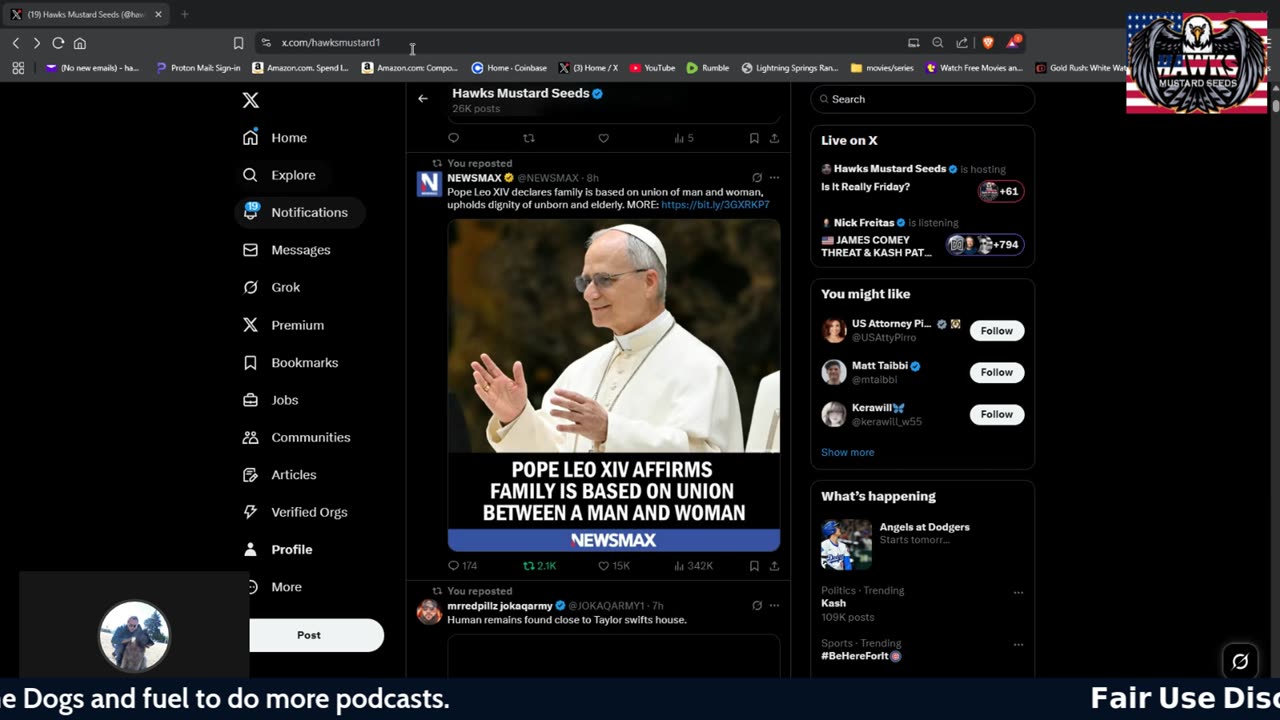The image size is (1280, 720).
Task: Click the Search field on X
Action: click(x=922, y=99)
